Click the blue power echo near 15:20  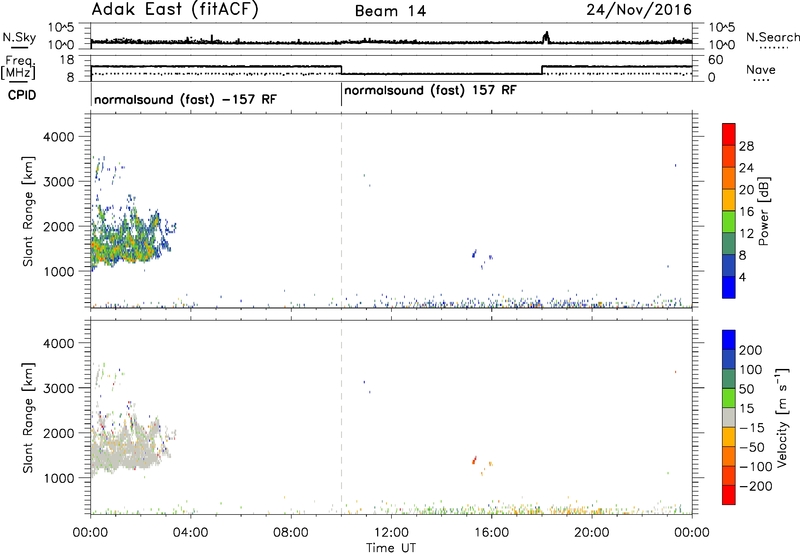click(474, 254)
